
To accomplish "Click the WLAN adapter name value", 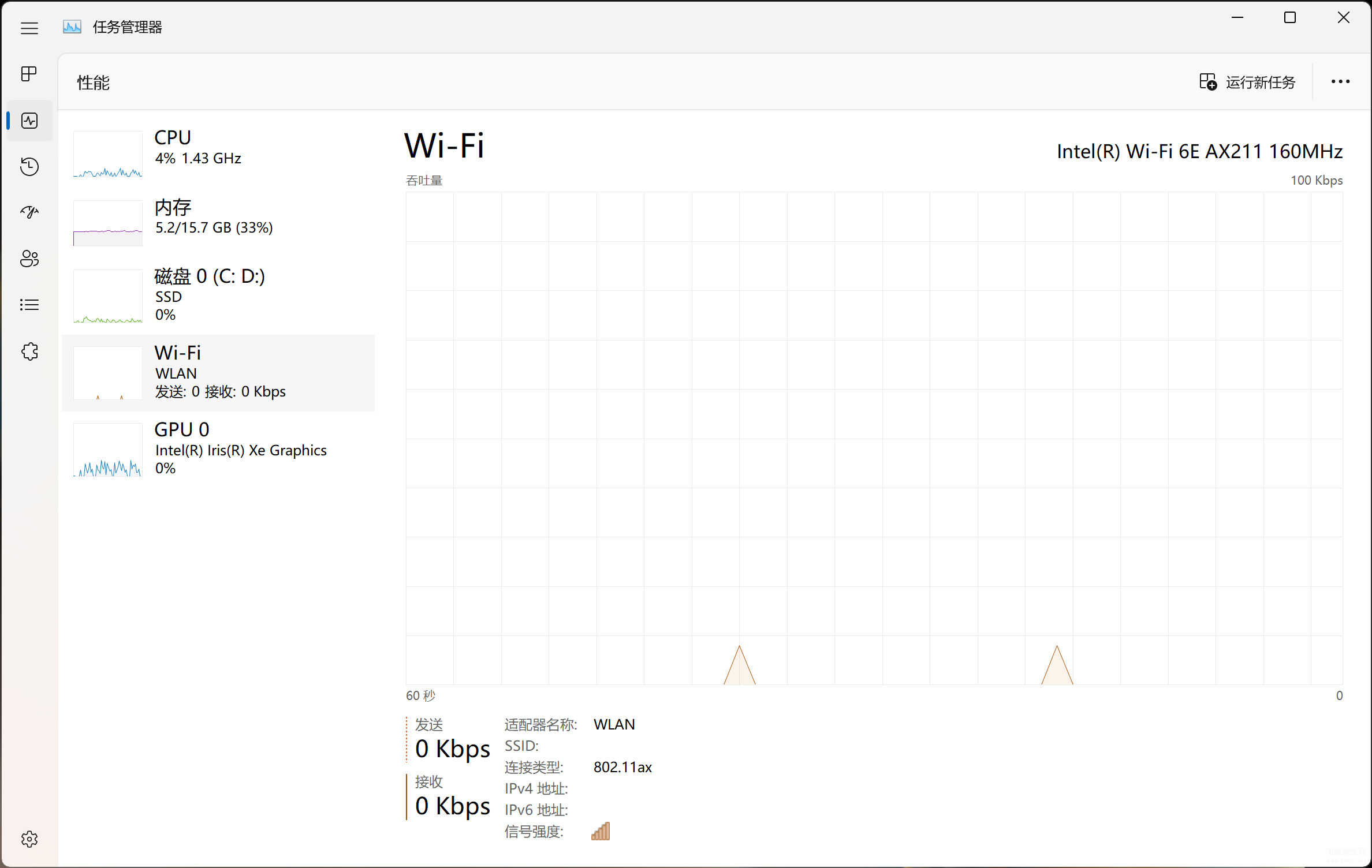I will click(x=614, y=724).
